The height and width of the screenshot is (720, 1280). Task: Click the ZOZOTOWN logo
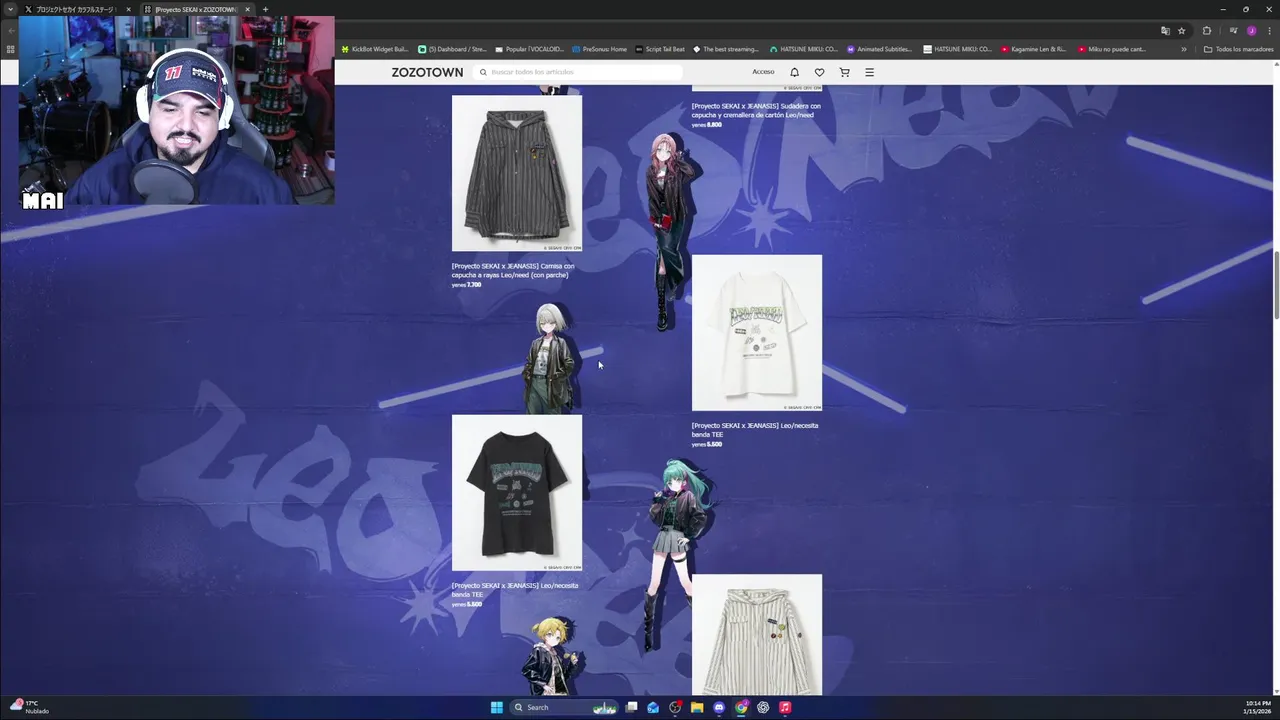pyautogui.click(x=427, y=72)
